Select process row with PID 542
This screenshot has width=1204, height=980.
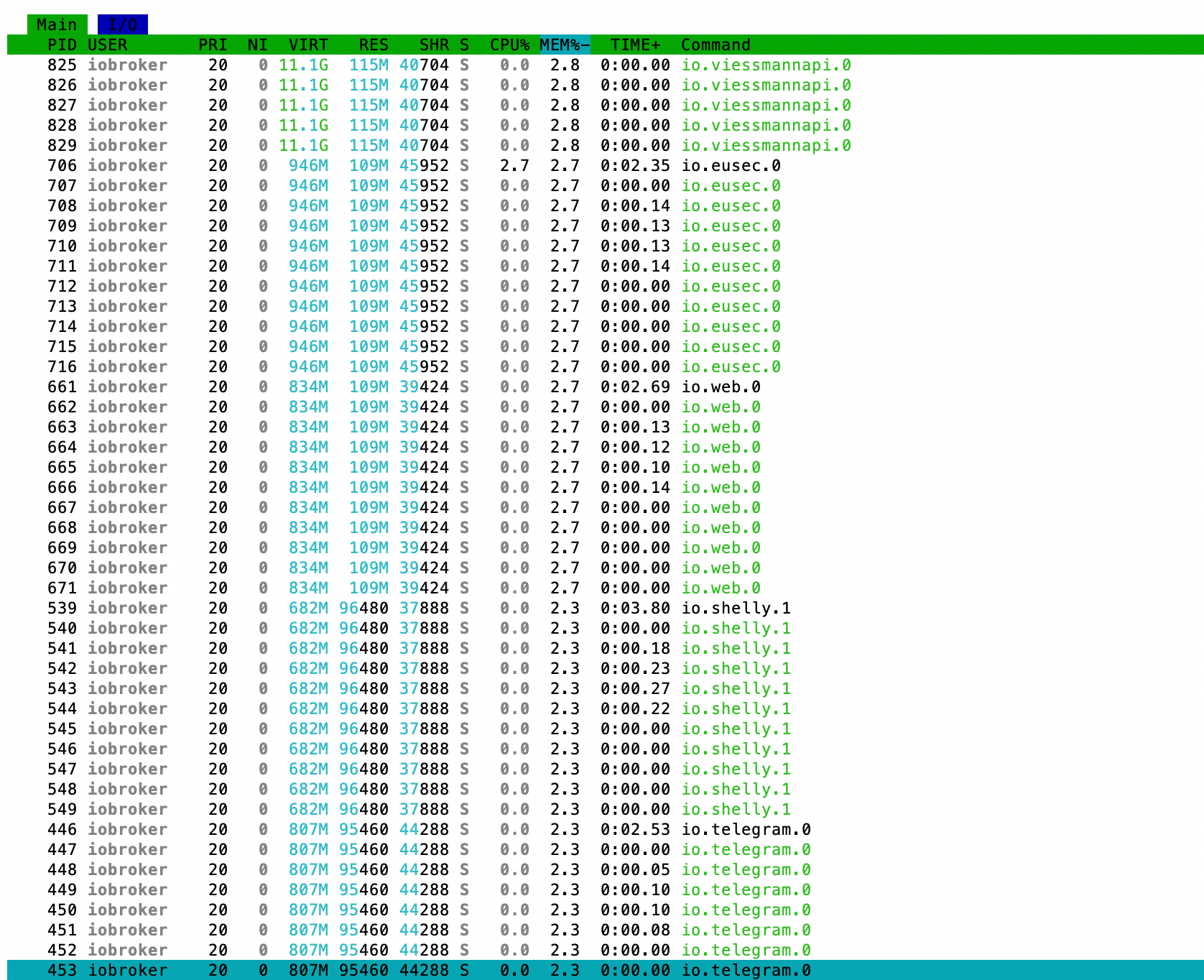tap(605, 668)
